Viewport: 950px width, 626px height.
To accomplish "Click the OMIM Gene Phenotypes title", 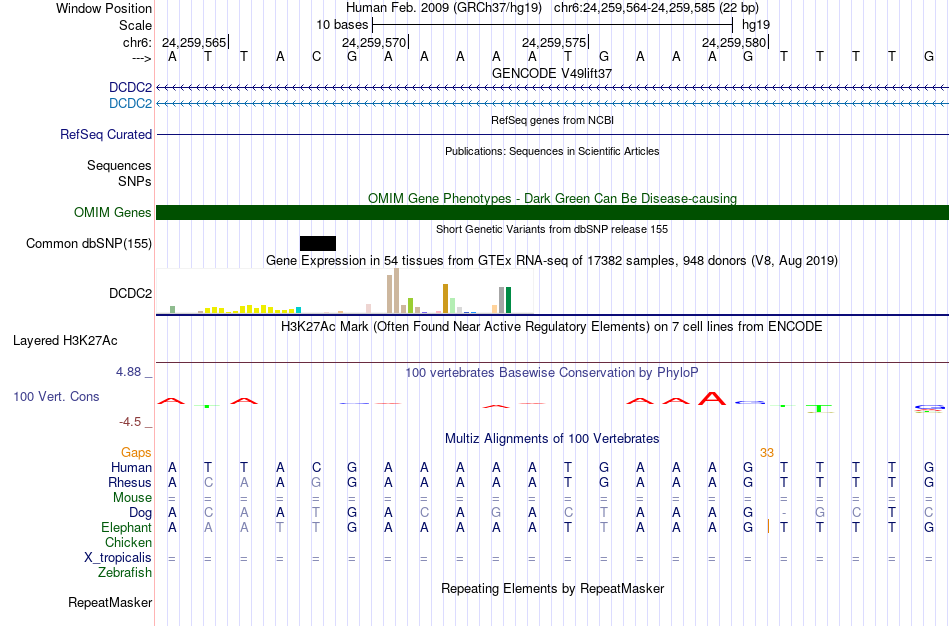I will (x=552, y=198).
